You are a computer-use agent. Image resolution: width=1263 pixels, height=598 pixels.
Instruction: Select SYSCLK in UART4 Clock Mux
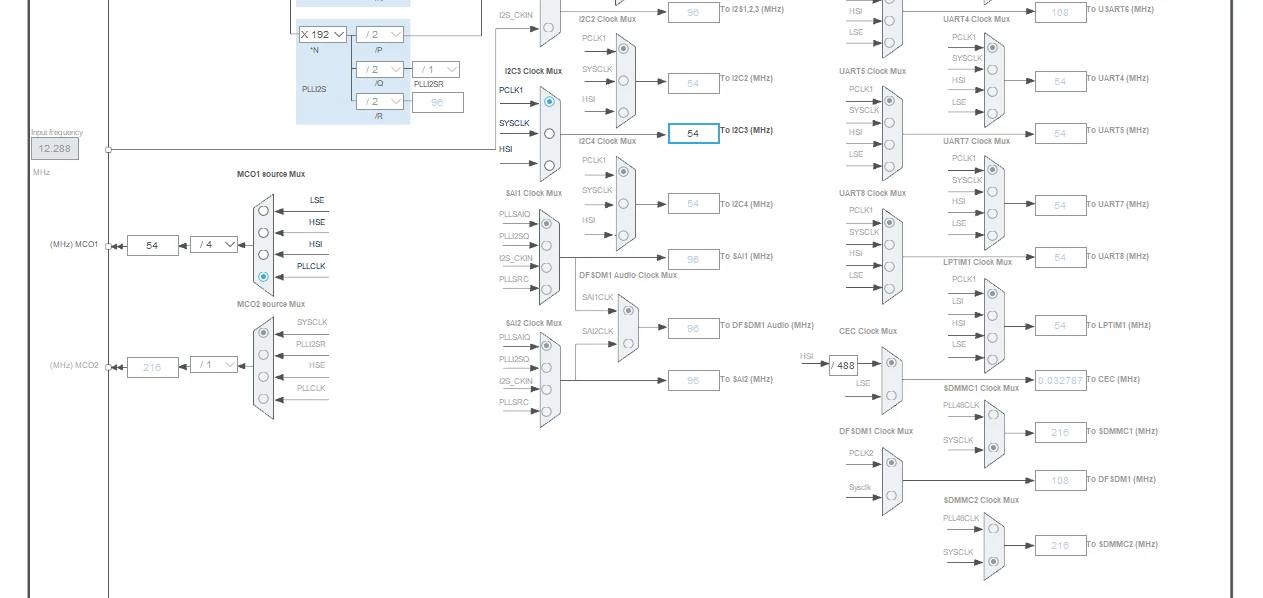click(992, 70)
